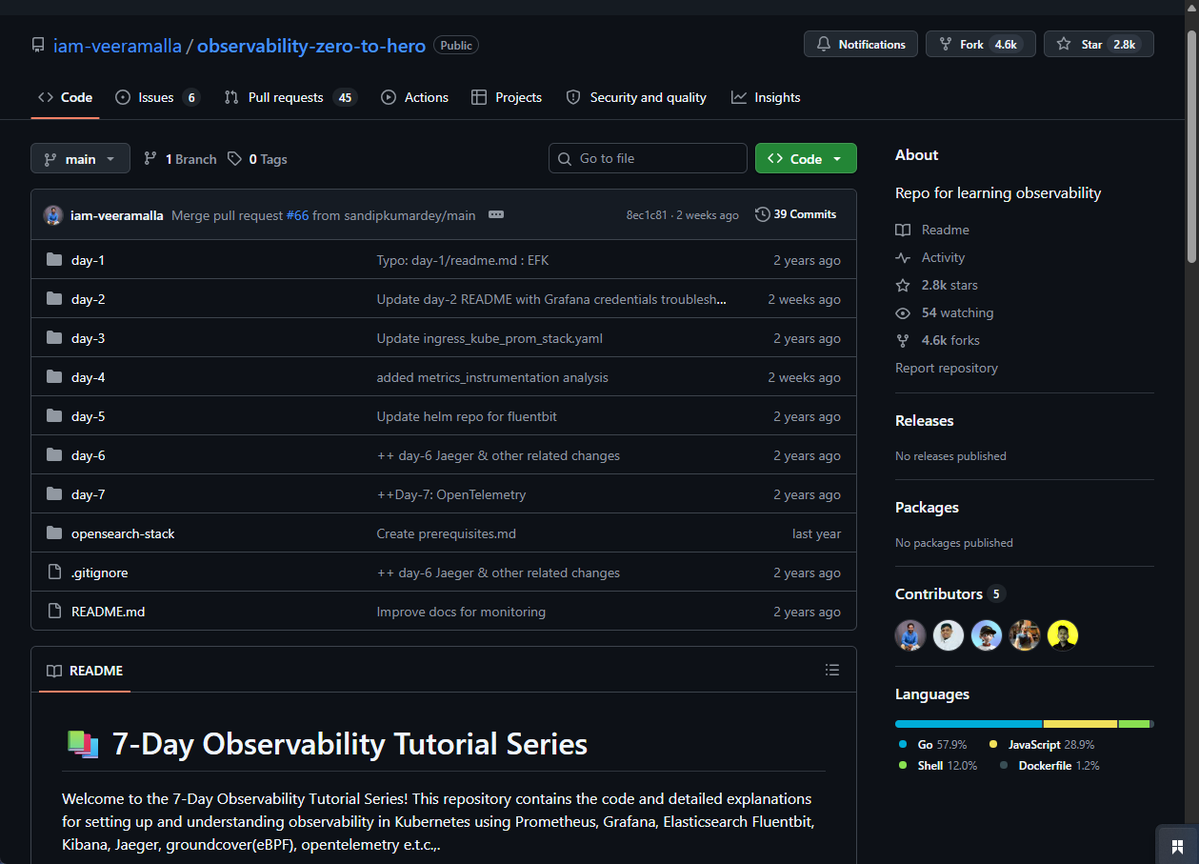Open the Dockerfile 1.2% language link
The image size is (1199, 864).
1050,765
